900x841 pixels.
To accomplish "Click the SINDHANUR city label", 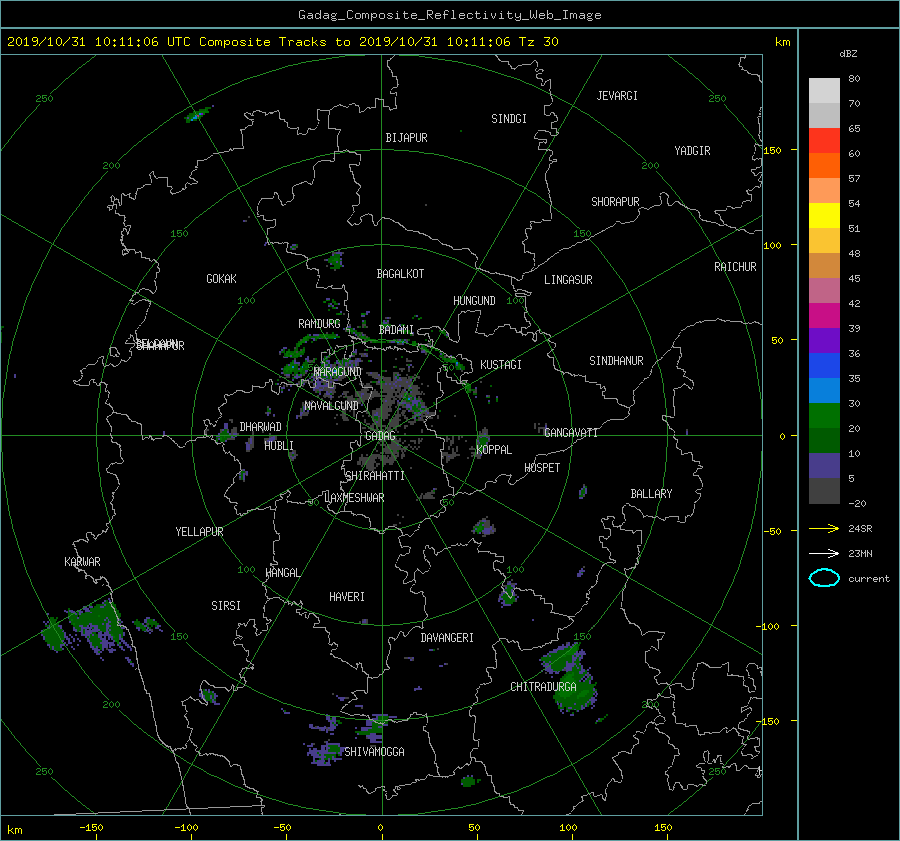I will pyautogui.click(x=616, y=361).
